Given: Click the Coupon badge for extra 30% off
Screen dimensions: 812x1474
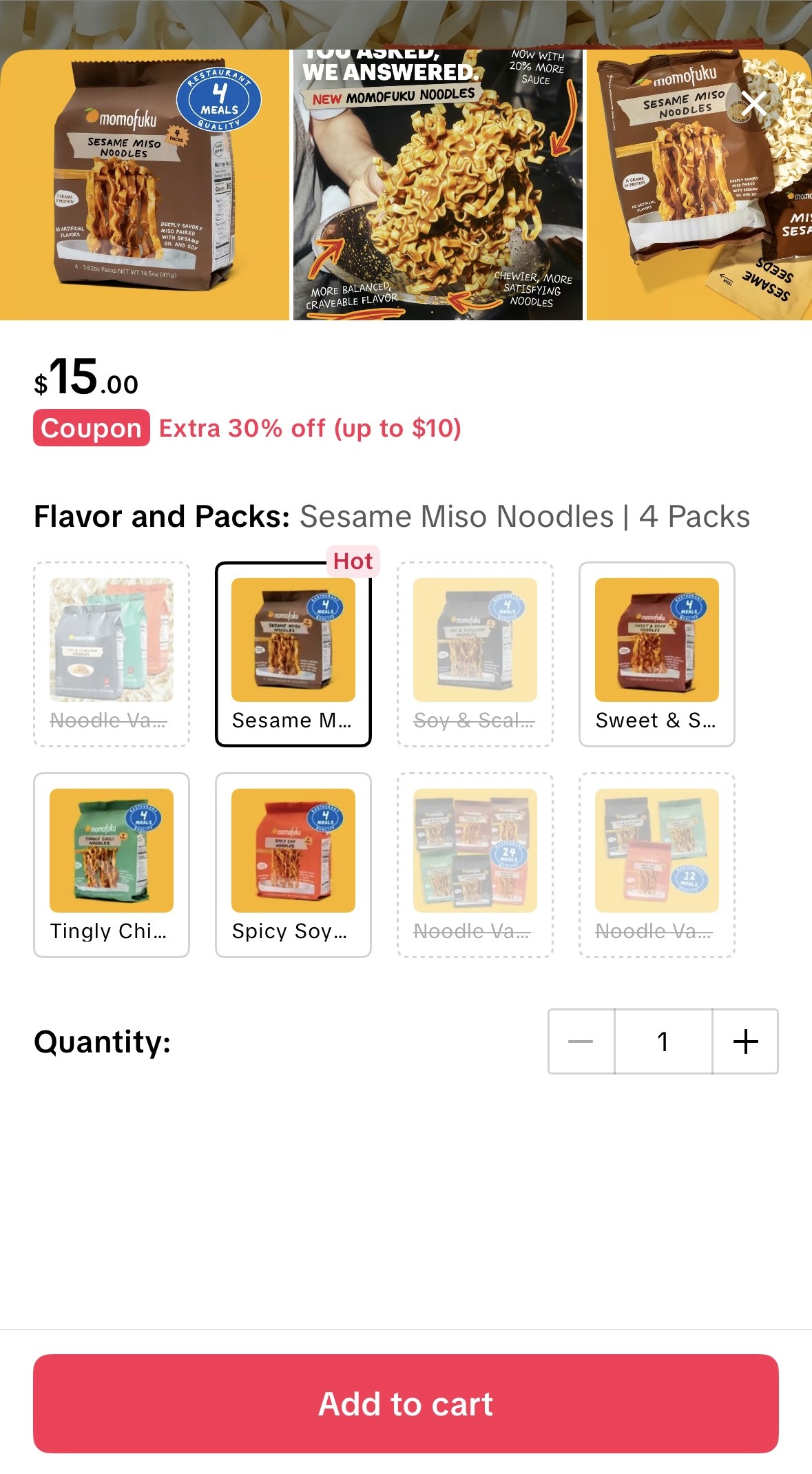Looking at the screenshot, I should pos(90,428).
